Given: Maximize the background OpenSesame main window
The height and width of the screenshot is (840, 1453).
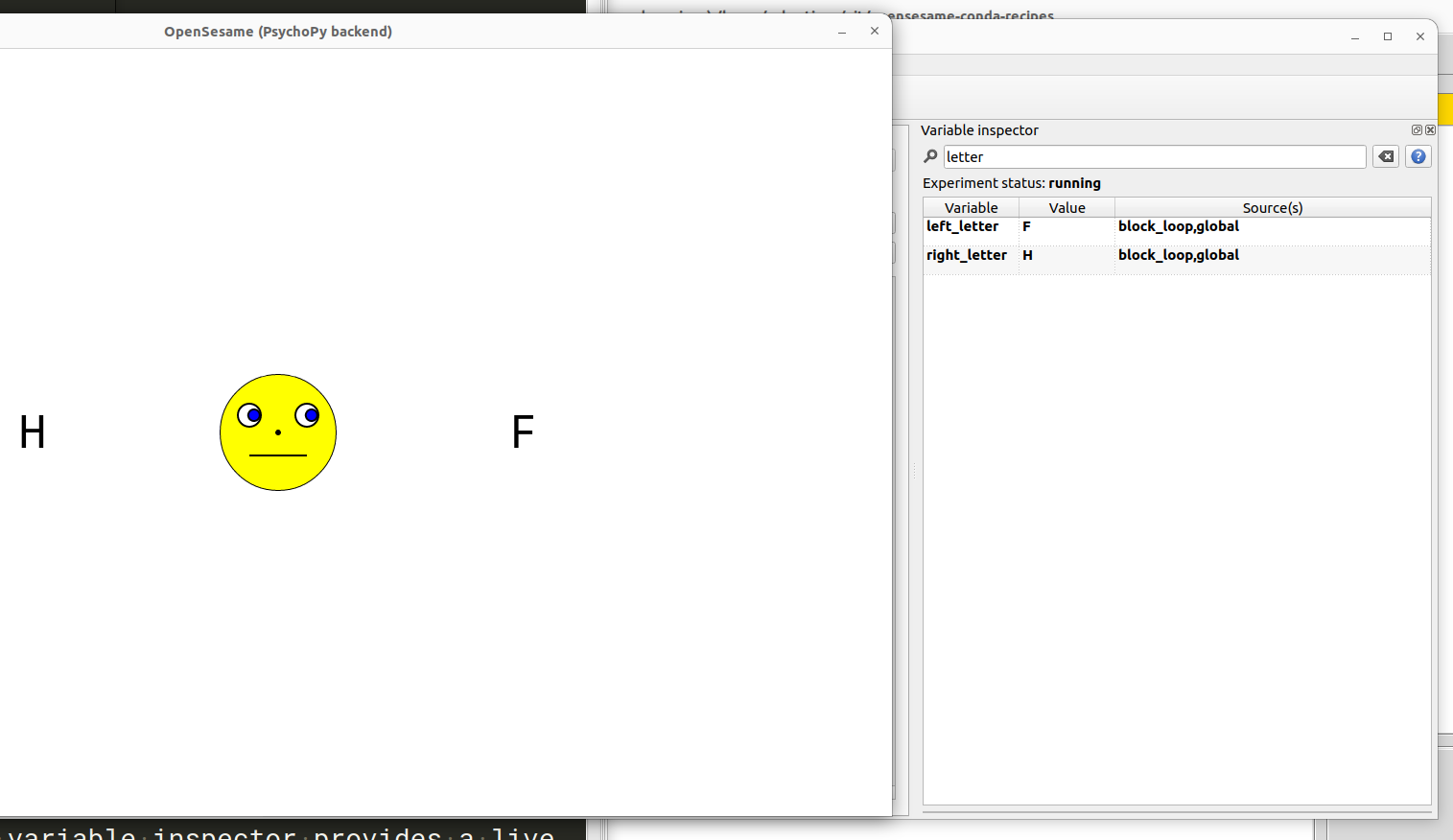Looking at the screenshot, I should tap(1387, 36).
